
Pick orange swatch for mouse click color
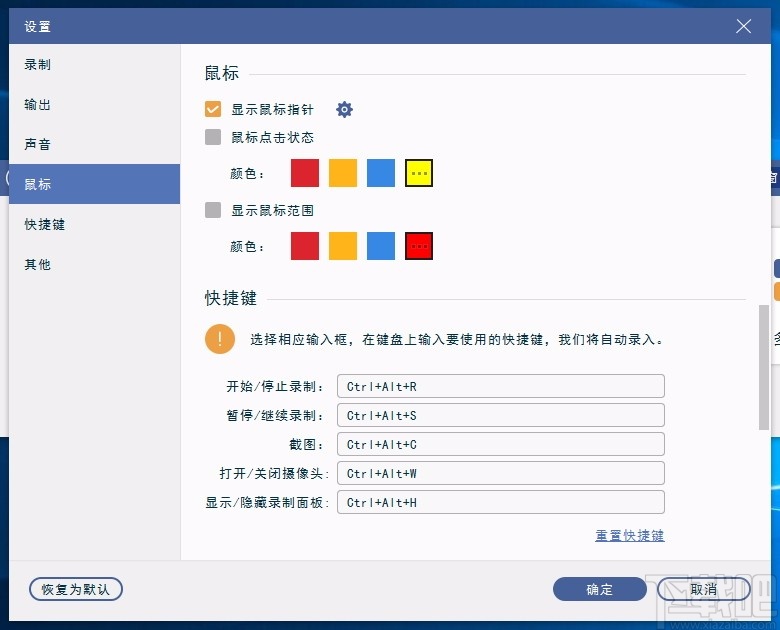(x=343, y=173)
